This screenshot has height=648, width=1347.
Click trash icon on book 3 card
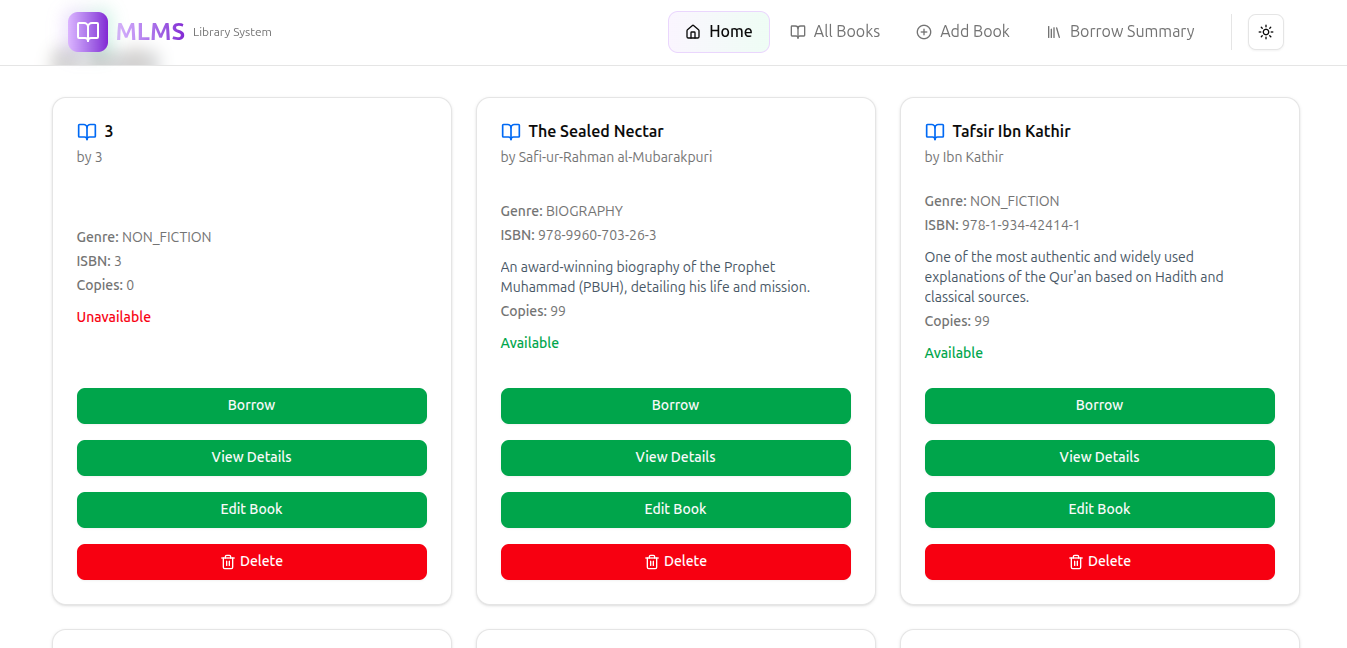[228, 562]
